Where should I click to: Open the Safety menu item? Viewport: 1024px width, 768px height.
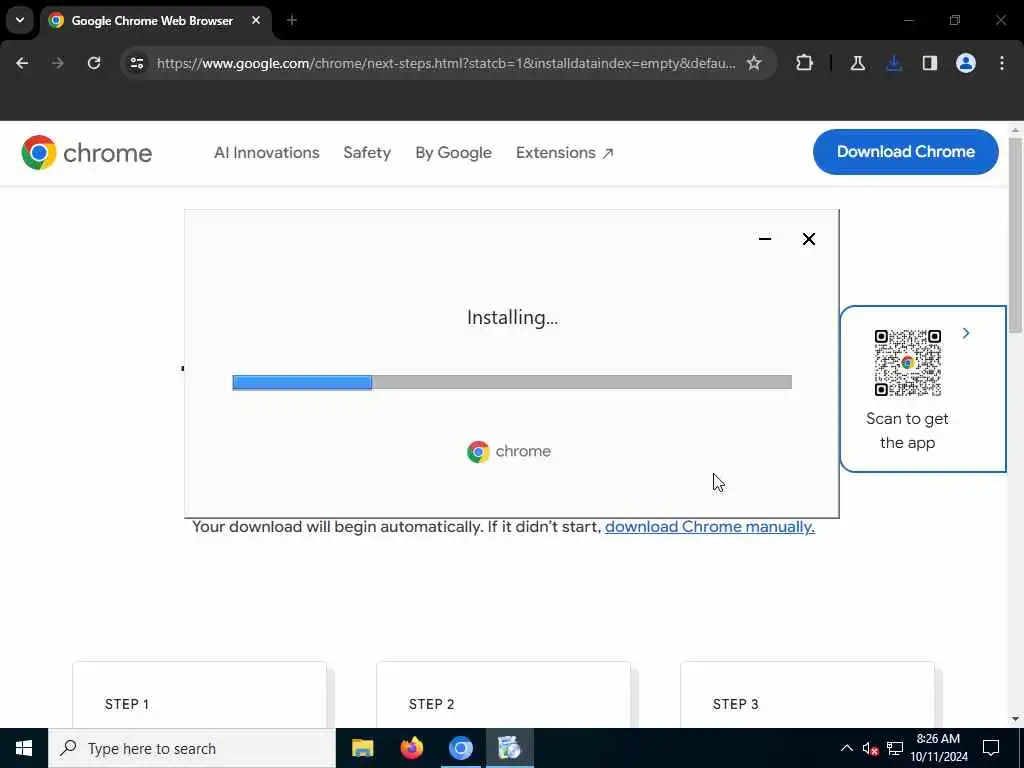(367, 153)
